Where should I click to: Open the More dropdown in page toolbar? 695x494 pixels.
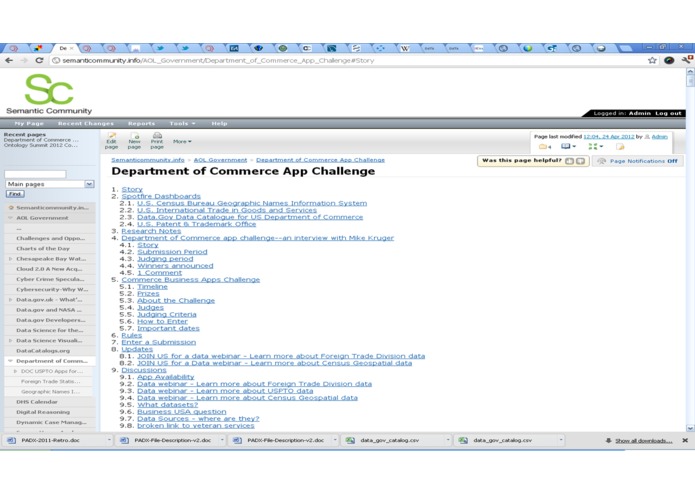pos(182,141)
